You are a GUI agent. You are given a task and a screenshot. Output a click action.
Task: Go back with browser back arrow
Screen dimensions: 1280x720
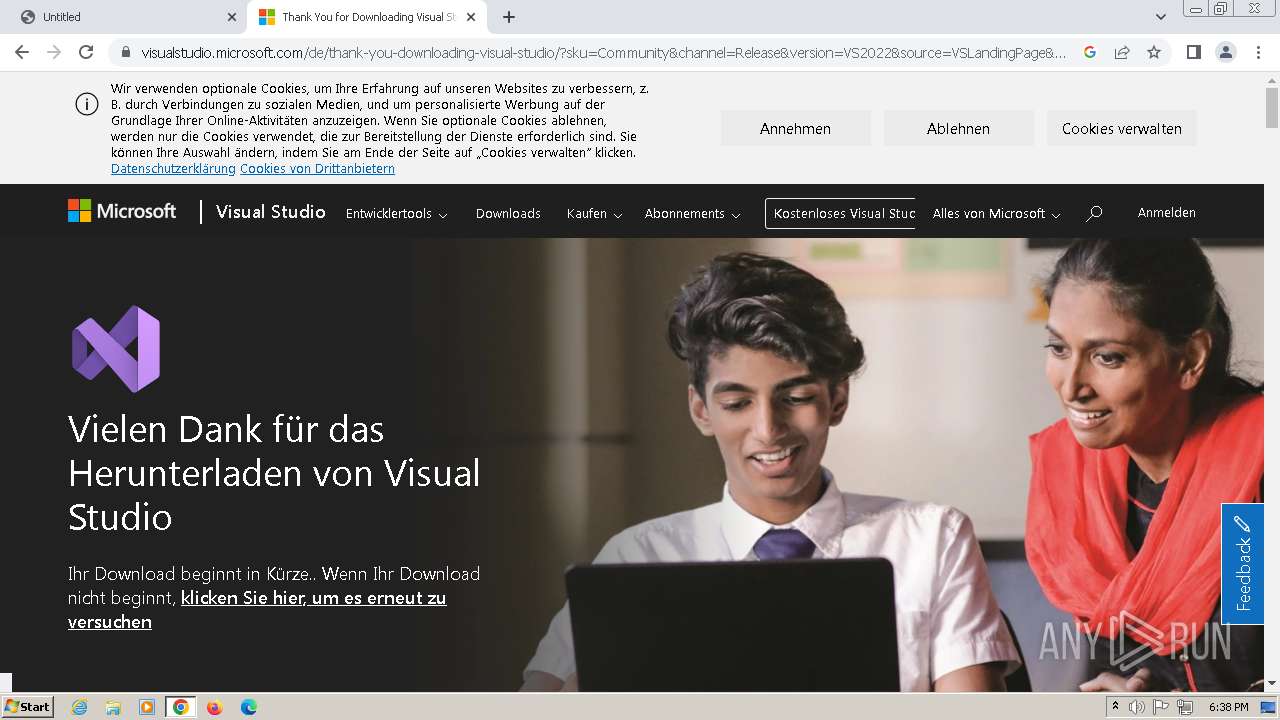pos(22,52)
